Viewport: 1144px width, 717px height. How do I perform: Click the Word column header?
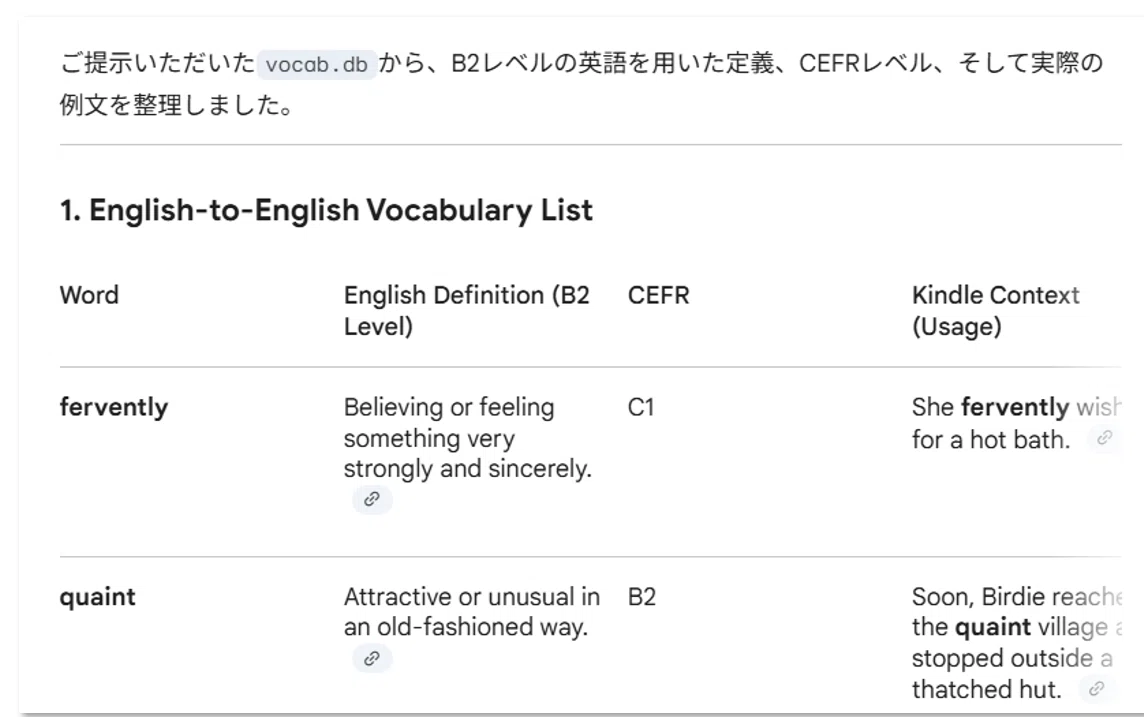(x=89, y=295)
